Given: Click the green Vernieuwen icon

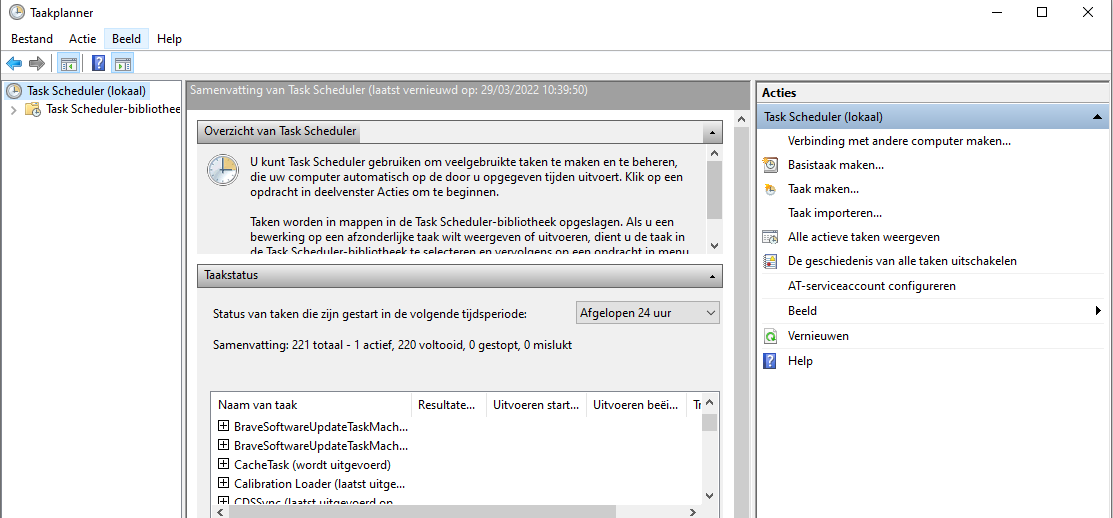Looking at the screenshot, I should click(770, 336).
